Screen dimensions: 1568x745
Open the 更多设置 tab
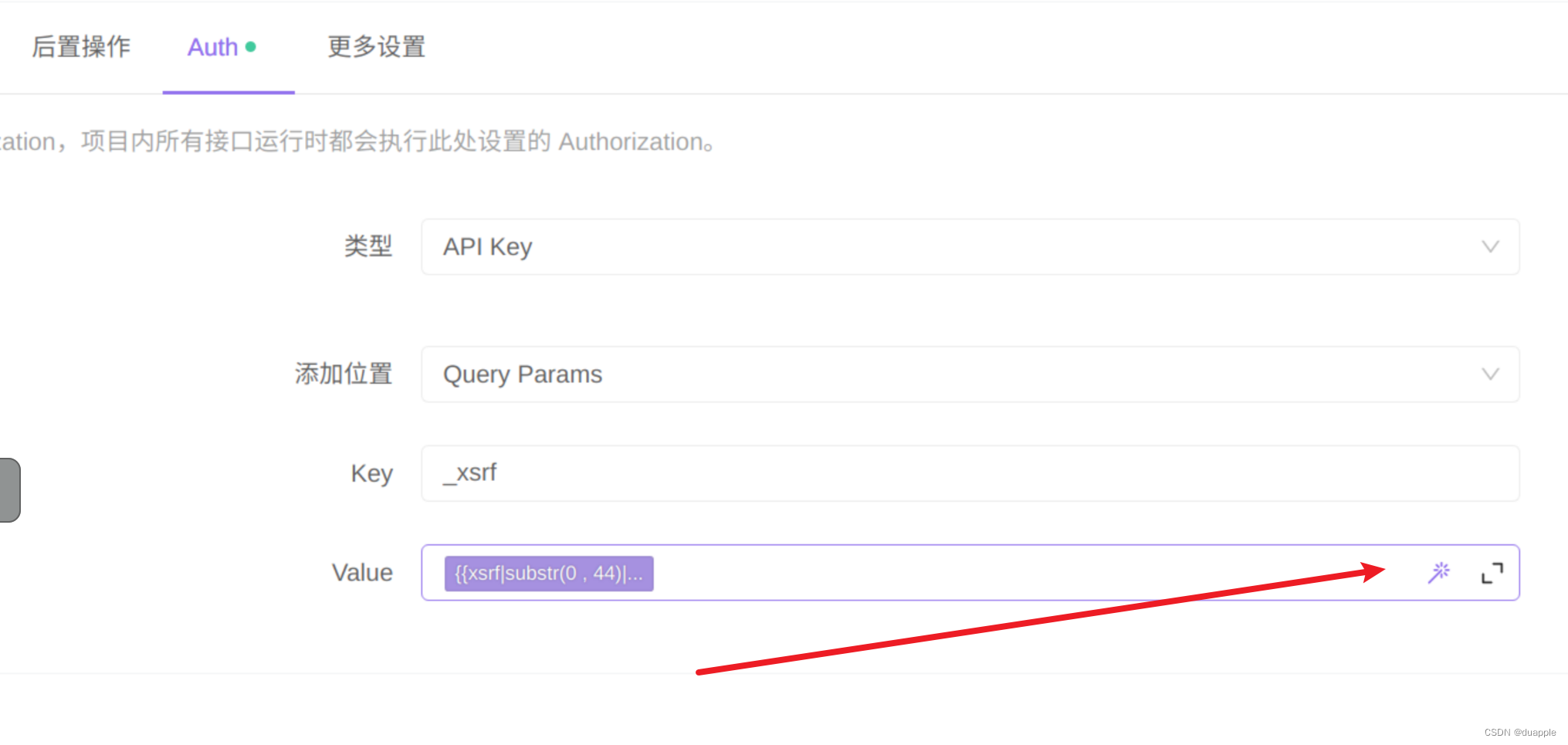(377, 47)
